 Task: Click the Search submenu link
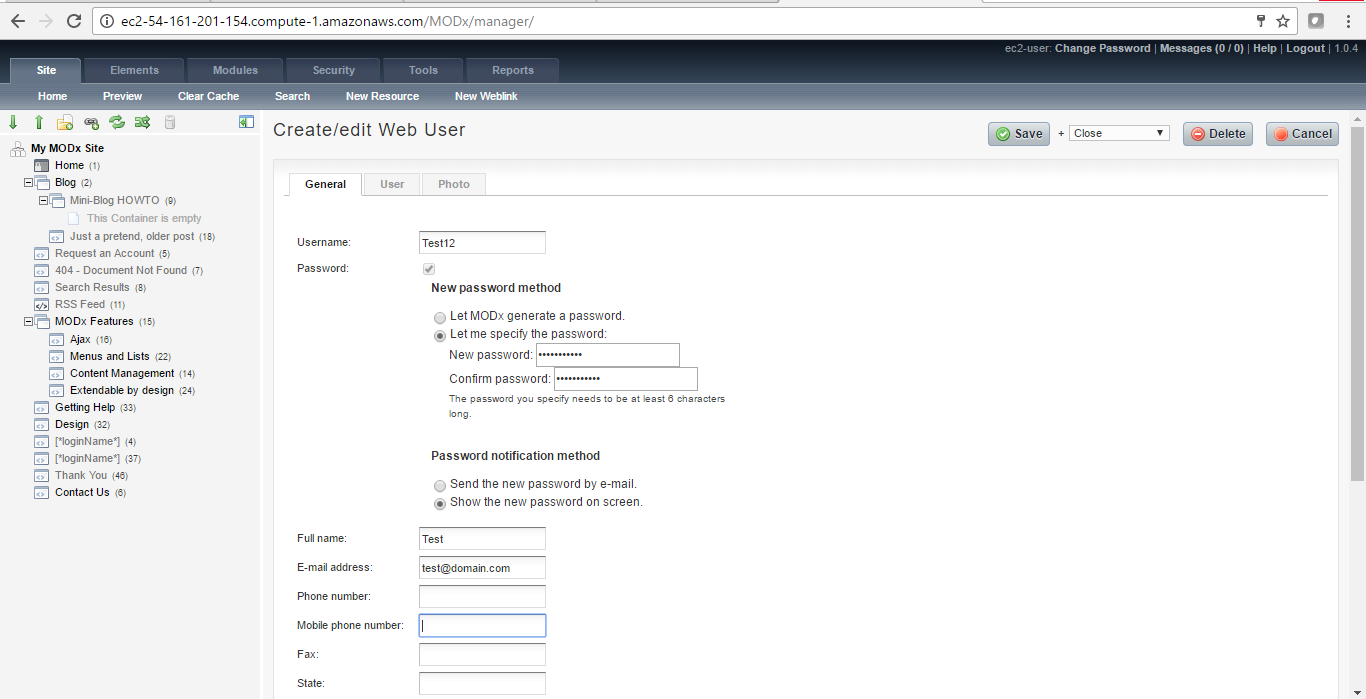tap(292, 96)
